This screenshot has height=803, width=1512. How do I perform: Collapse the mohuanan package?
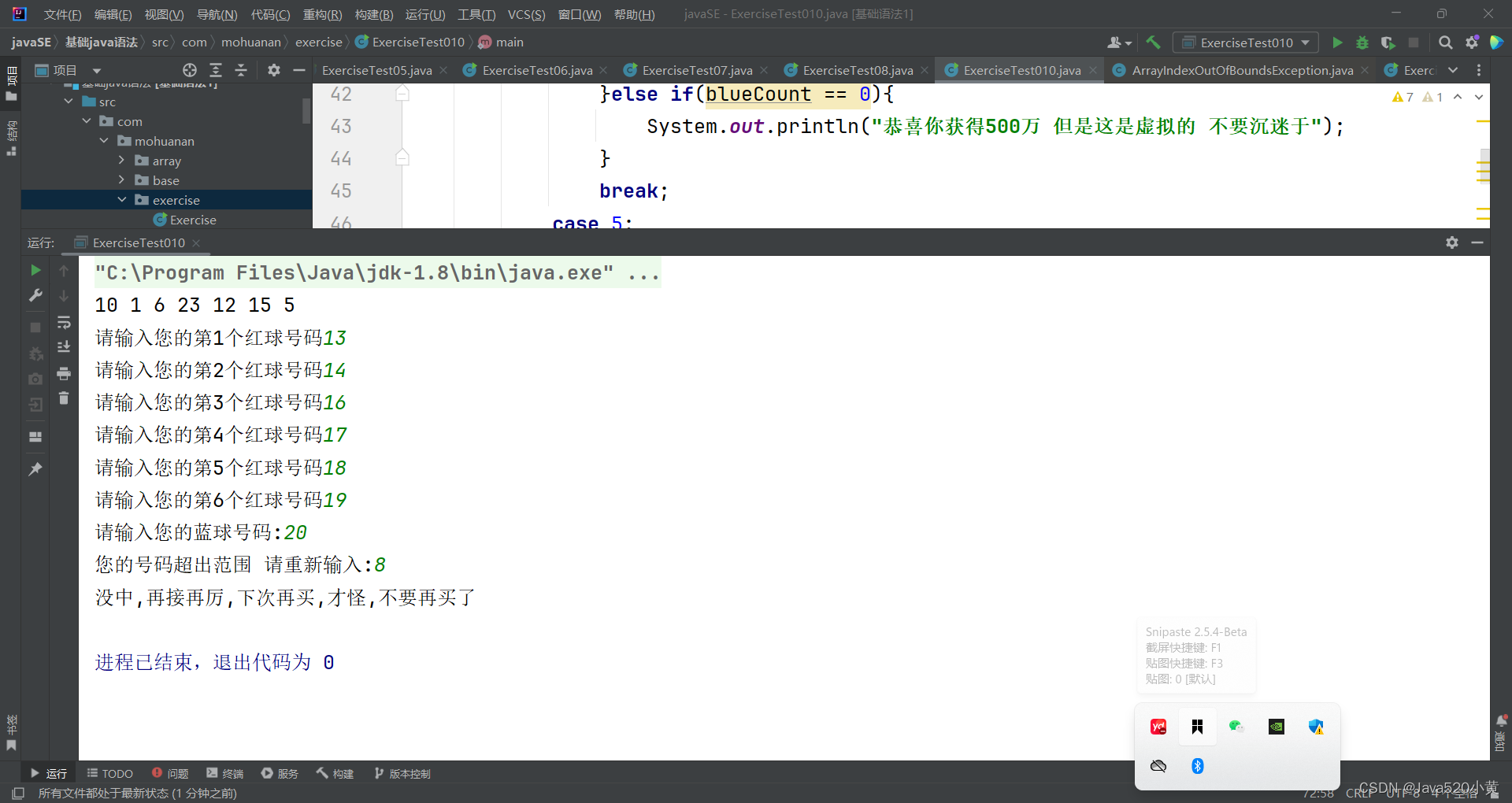tap(104, 141)
